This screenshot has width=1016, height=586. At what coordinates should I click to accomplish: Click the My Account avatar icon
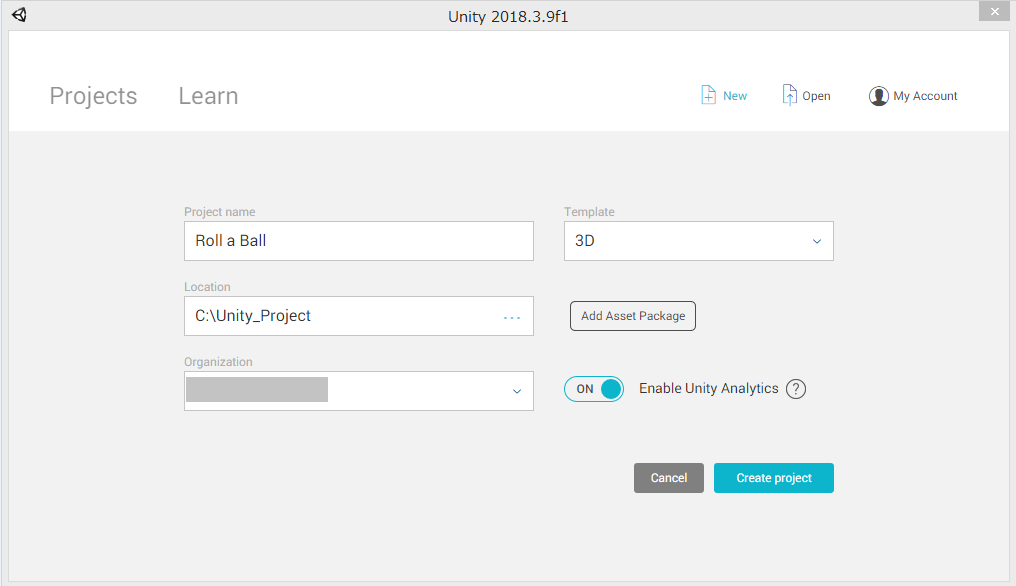pyautogui.click(x=879, y=96)
